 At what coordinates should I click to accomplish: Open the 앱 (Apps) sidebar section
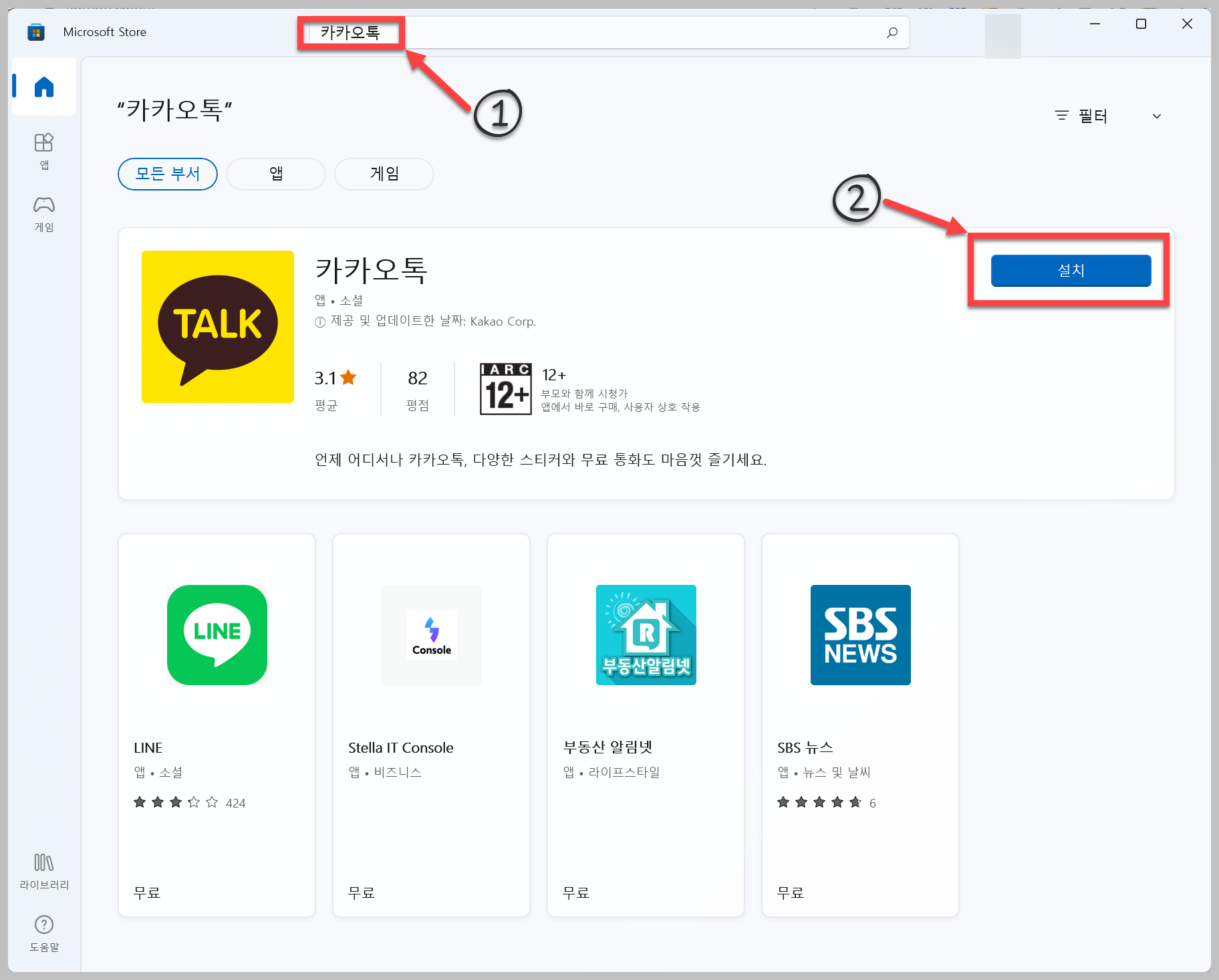pyautogui.click(x=44, y=151)
